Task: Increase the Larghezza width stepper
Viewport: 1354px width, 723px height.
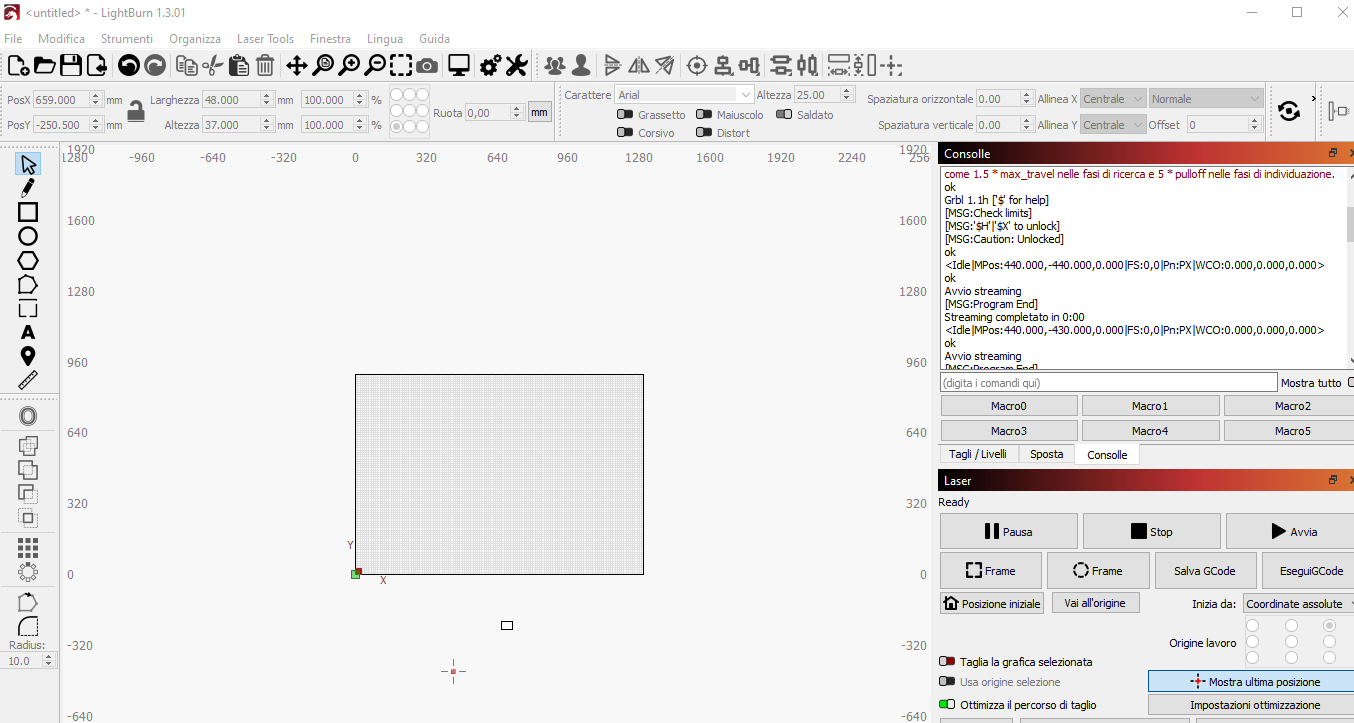Action: pos(267,96)
